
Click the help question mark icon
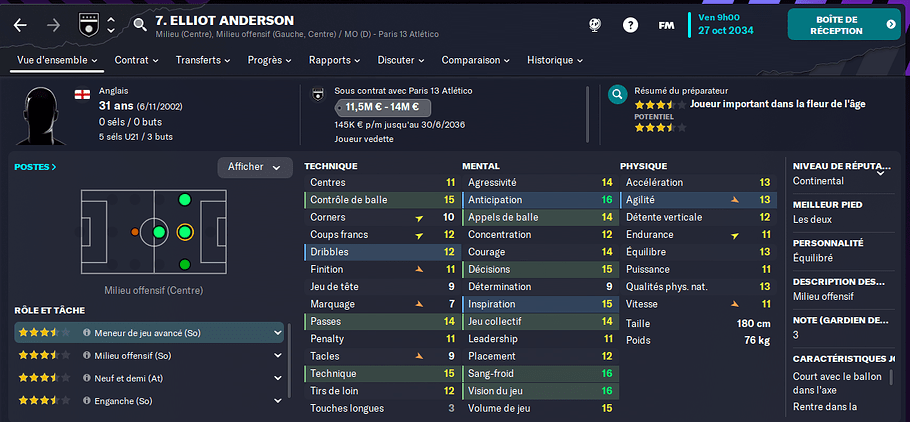click(x=630, y=25)
